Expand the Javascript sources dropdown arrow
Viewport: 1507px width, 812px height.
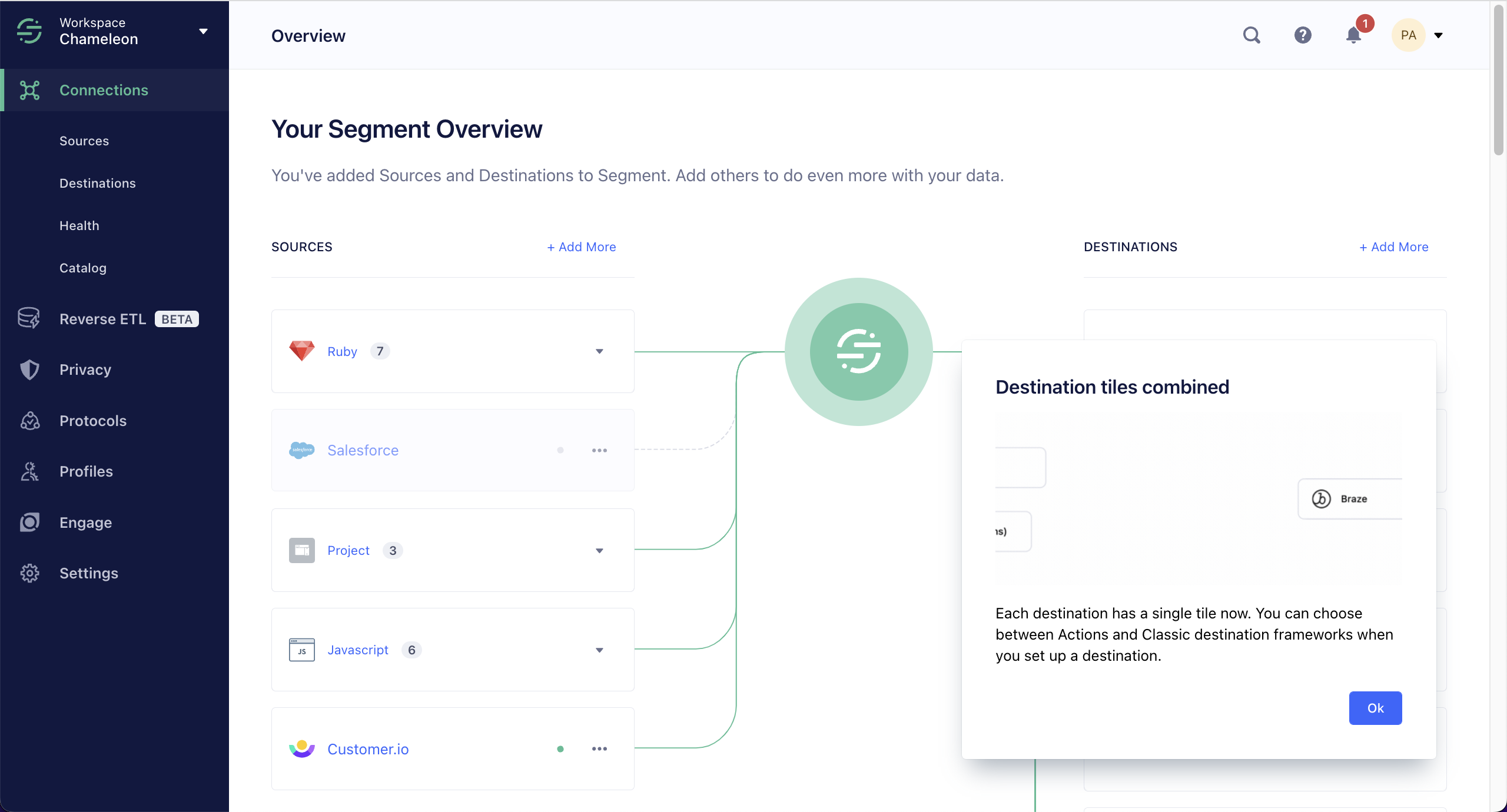(x=599, y=650)
